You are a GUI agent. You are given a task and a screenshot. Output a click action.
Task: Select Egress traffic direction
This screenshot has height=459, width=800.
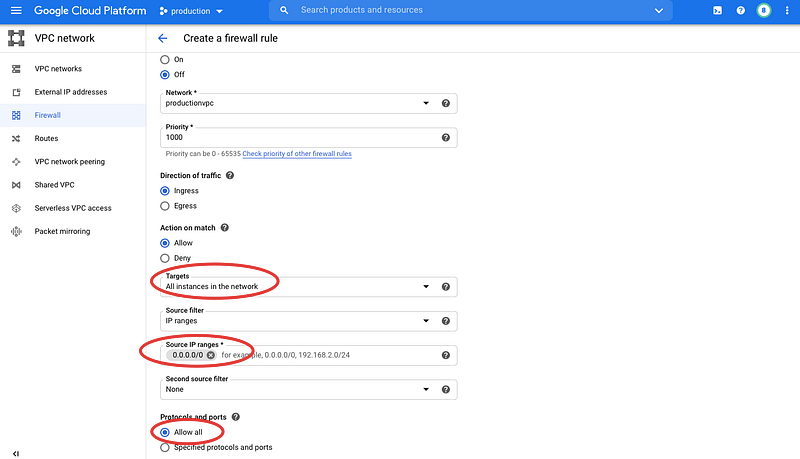click(165, 206)
